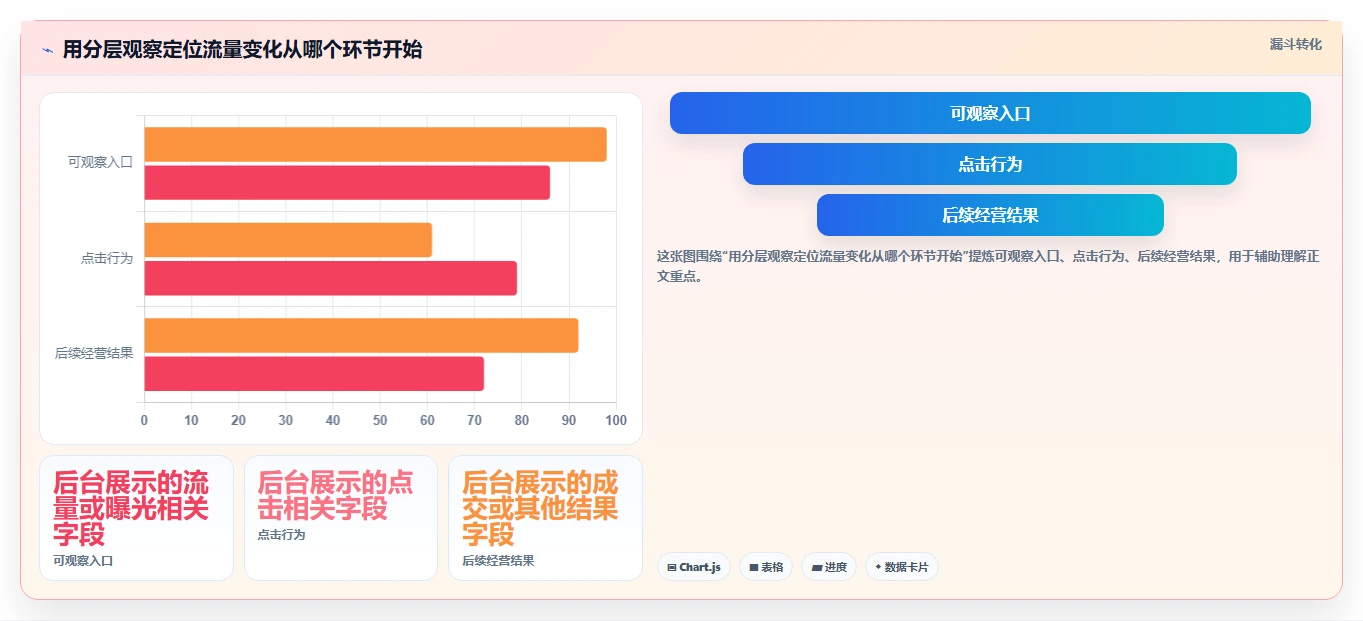Screen dimensions: 1363x621
Task: Select the 表格 tag pill
Action: pyautogui.click(x=766, y=567)
